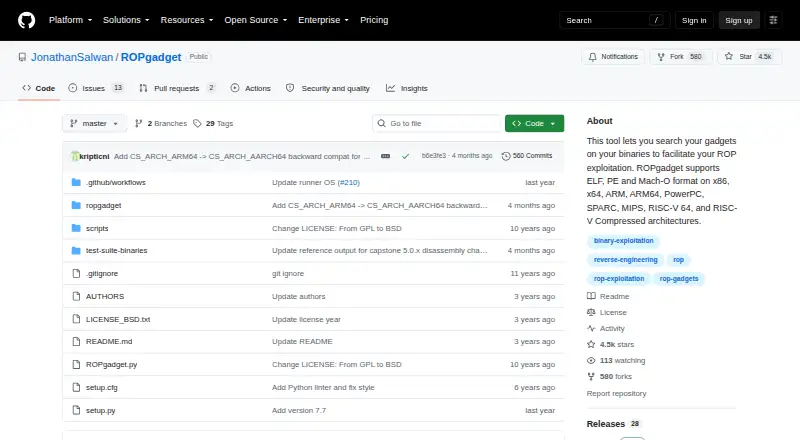Select the reverse-engineering topic tag
This screenshot has width=800, height=440.
click(626, 260)
